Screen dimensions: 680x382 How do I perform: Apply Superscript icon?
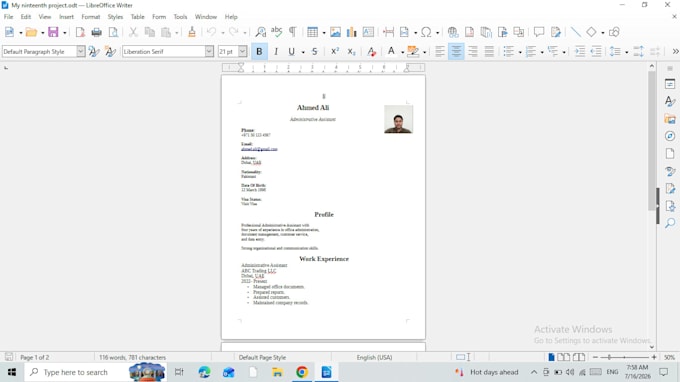point(335,52)
